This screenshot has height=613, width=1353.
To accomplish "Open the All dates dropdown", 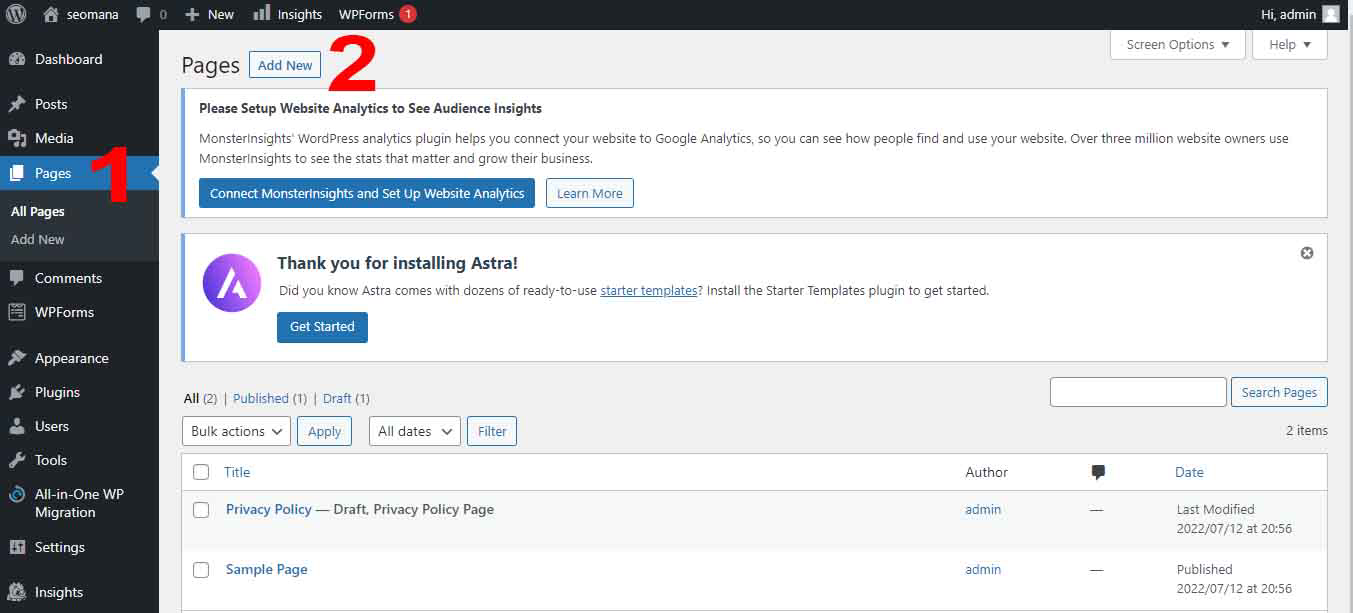I will tap(415, 431).
